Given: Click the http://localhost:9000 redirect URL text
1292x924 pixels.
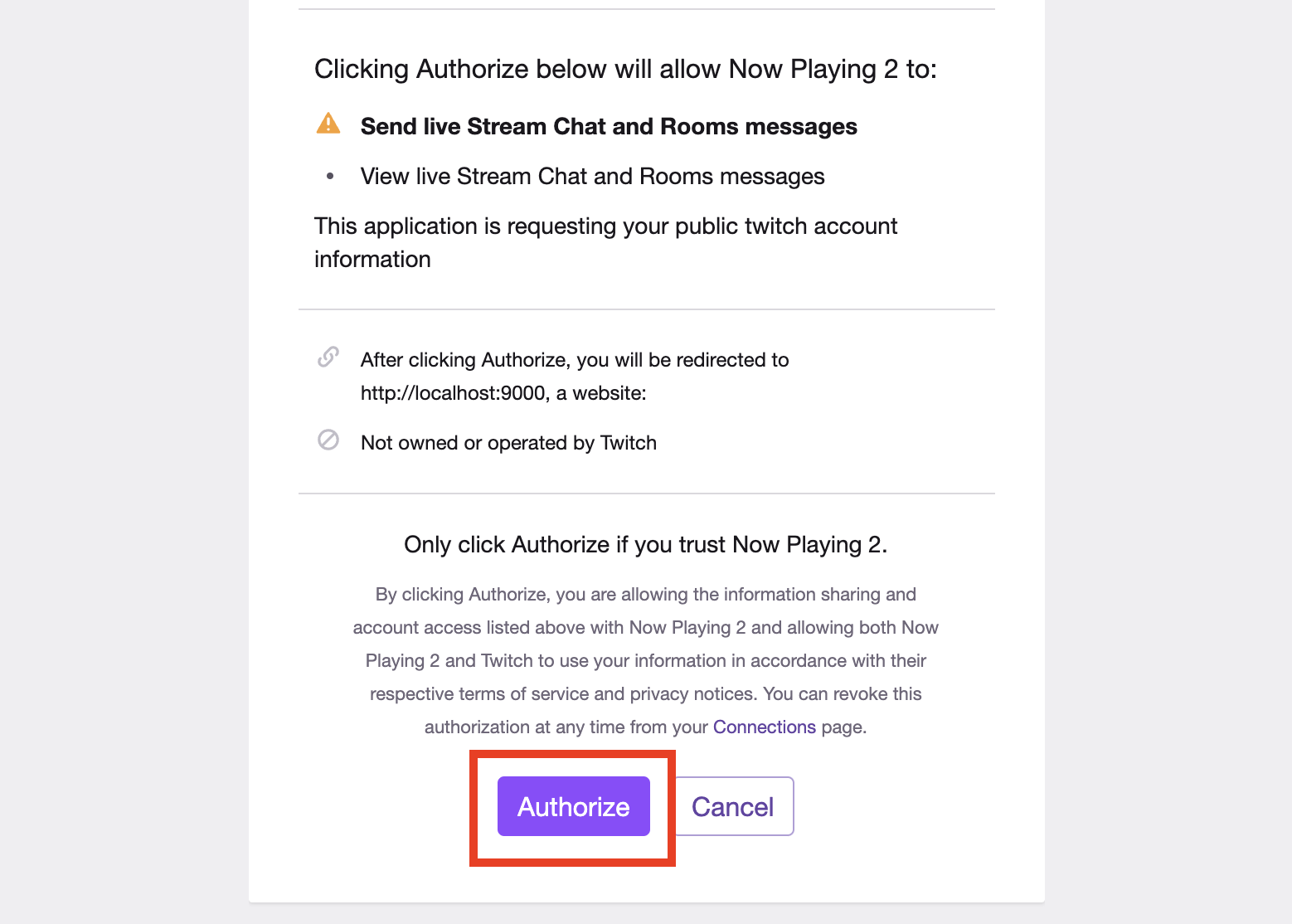Looking at the screenshot, I should pos(453,393).
